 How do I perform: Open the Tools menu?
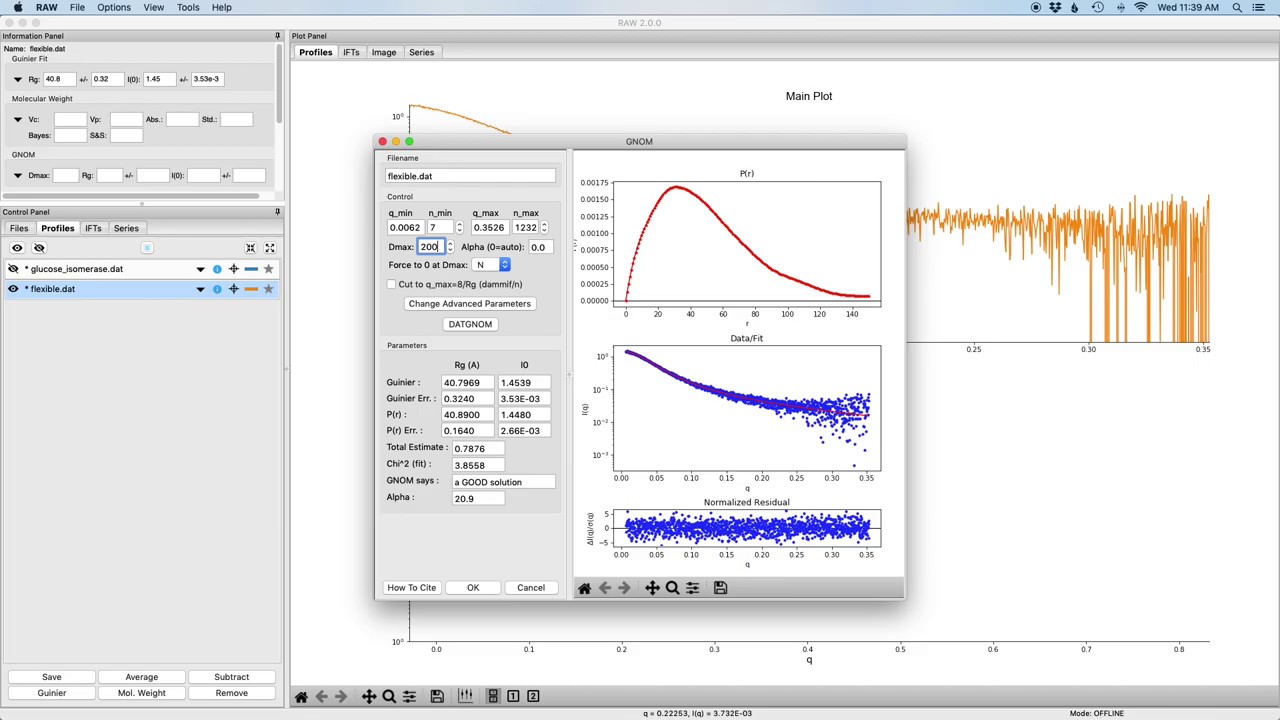(x=188, y=7)
